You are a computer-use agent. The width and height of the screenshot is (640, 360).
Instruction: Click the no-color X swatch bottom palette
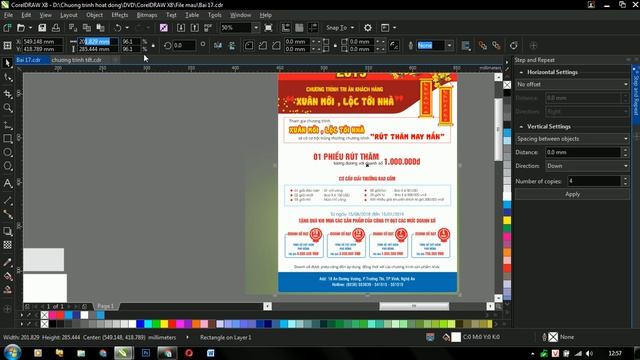tap(44, 324)
